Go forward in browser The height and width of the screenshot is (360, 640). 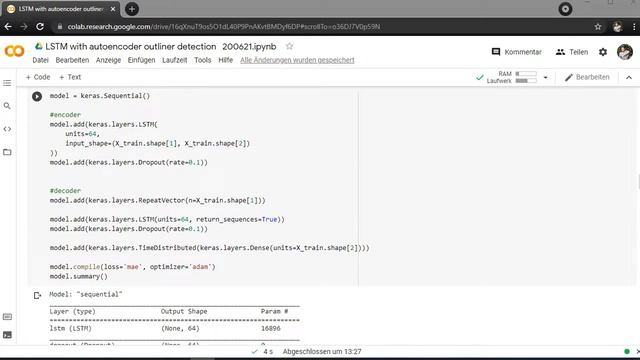pos(24,27)
